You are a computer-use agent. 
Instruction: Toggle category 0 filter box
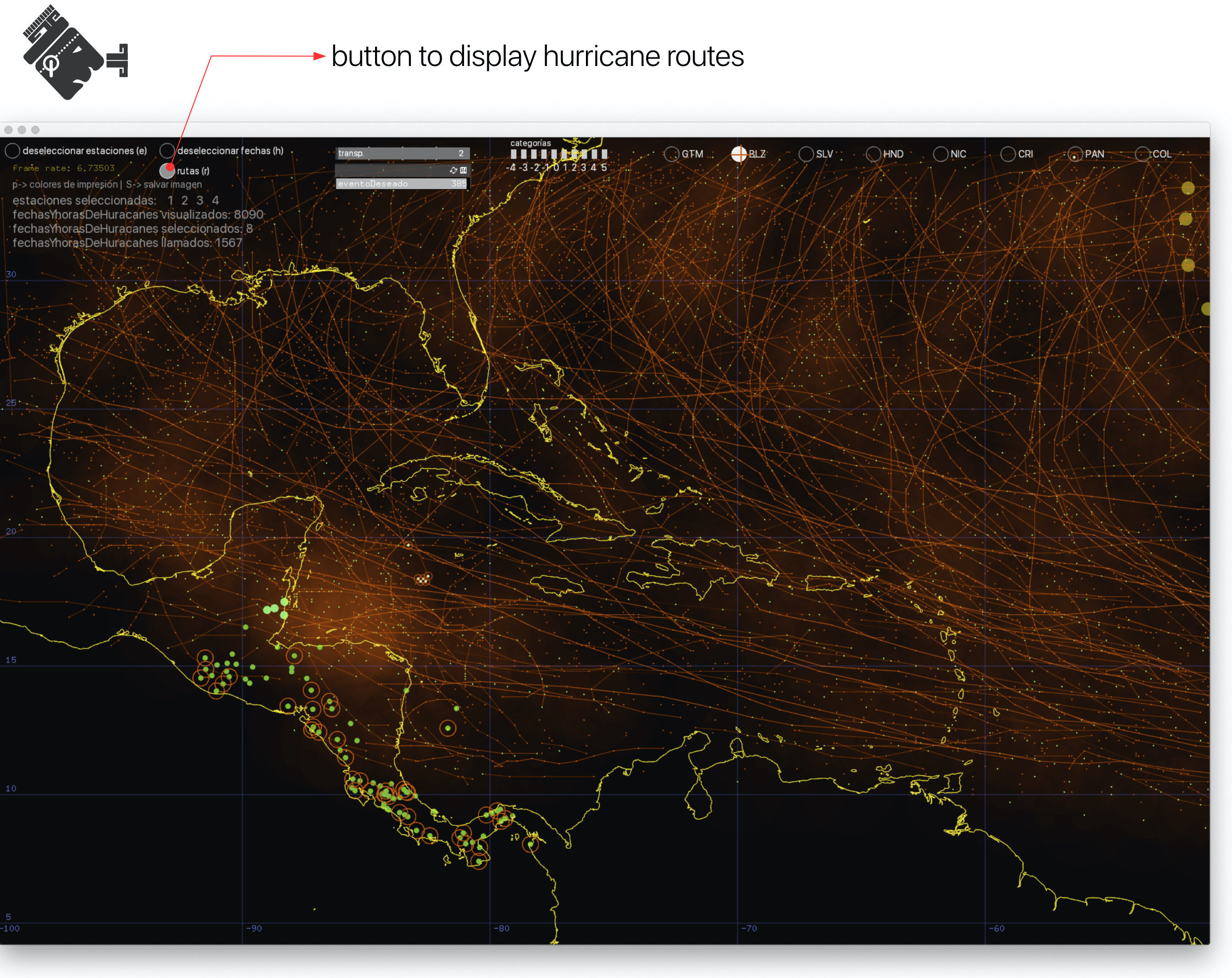(554, 154)
